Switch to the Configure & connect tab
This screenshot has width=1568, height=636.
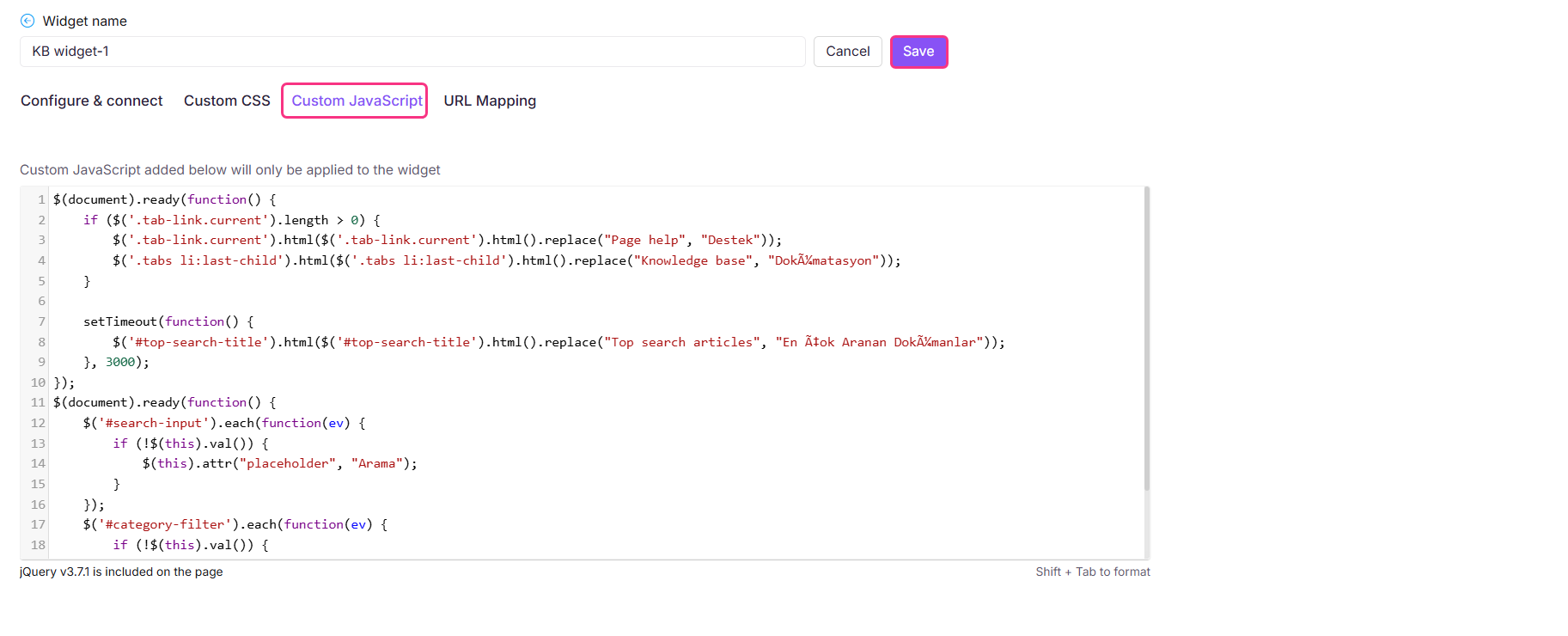coord(92,101)
